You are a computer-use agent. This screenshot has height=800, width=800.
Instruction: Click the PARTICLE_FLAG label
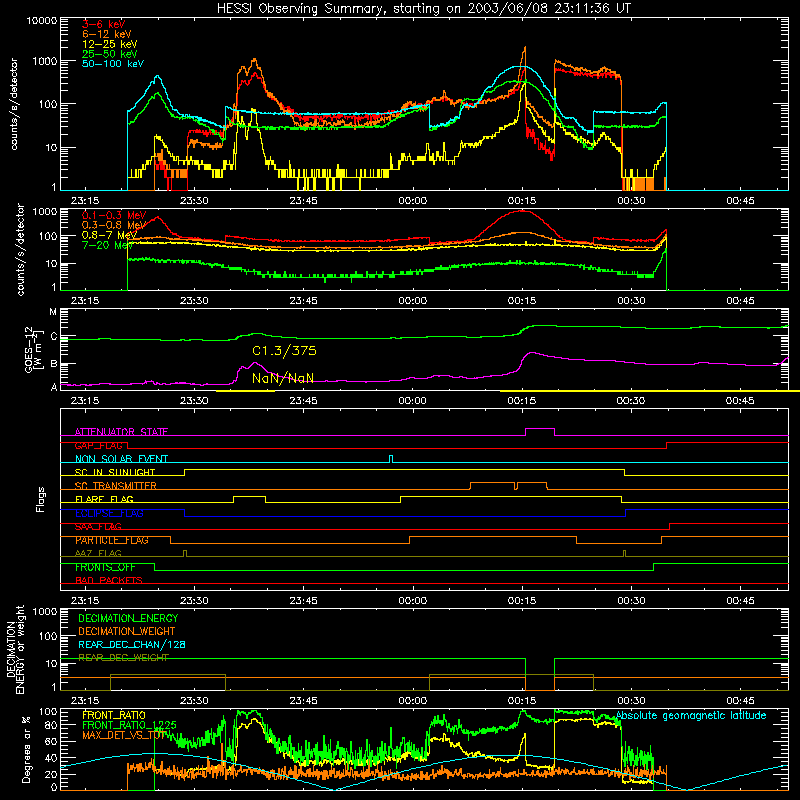[x=112, y=540]
